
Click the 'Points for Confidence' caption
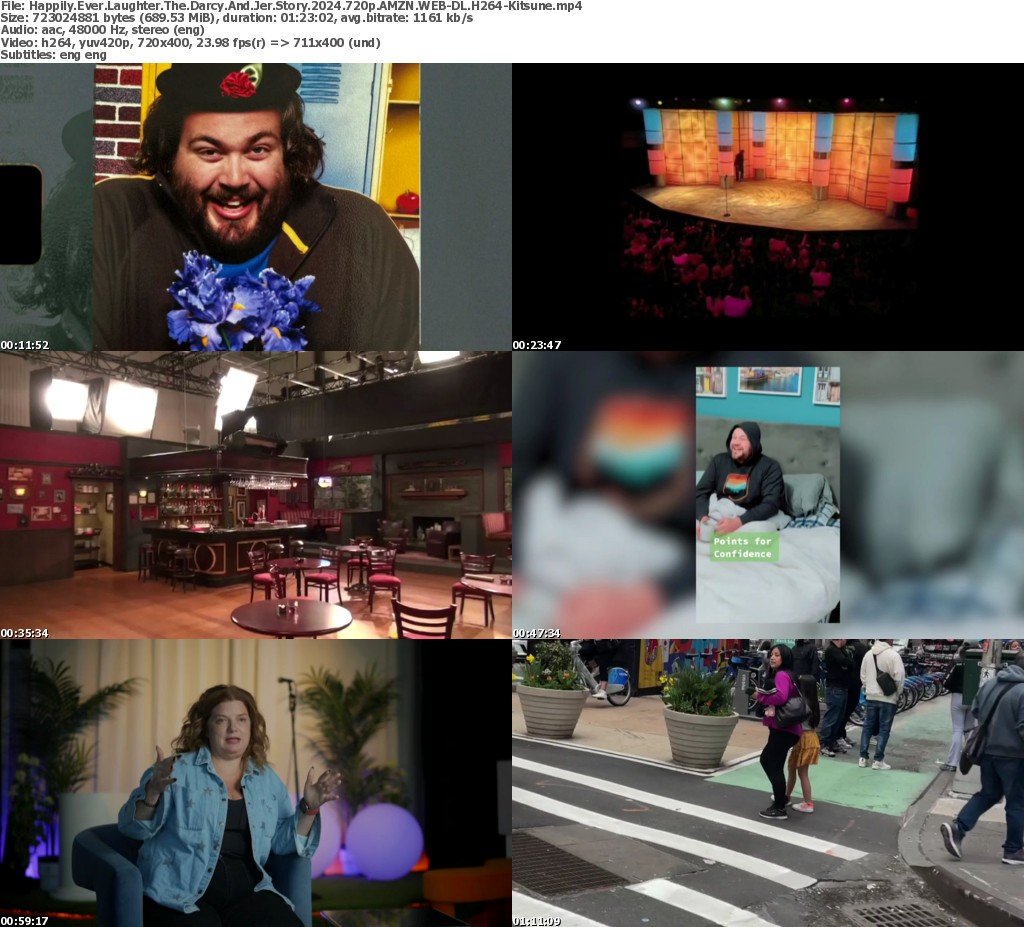743,547
